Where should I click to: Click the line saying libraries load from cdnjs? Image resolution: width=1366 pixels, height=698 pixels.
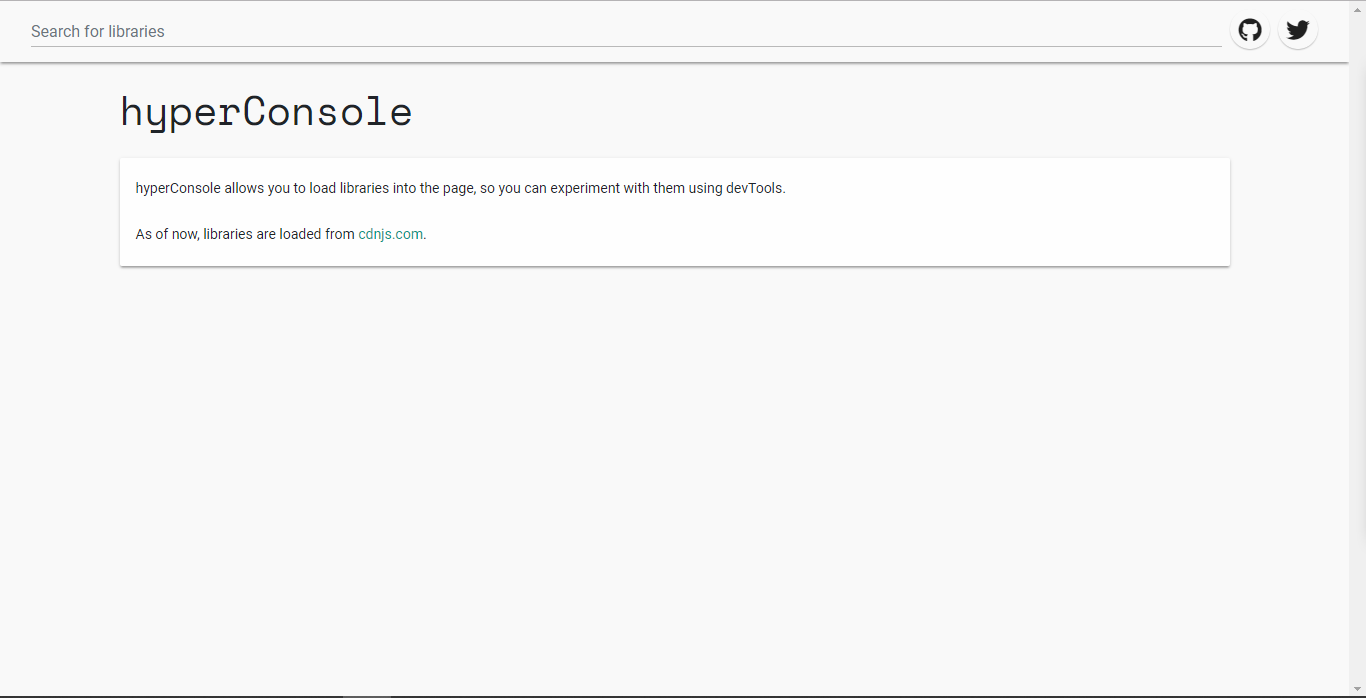click(280, 233)
